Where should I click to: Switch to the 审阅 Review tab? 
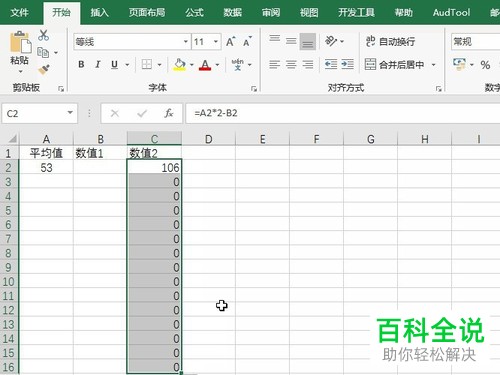(271, 13)
